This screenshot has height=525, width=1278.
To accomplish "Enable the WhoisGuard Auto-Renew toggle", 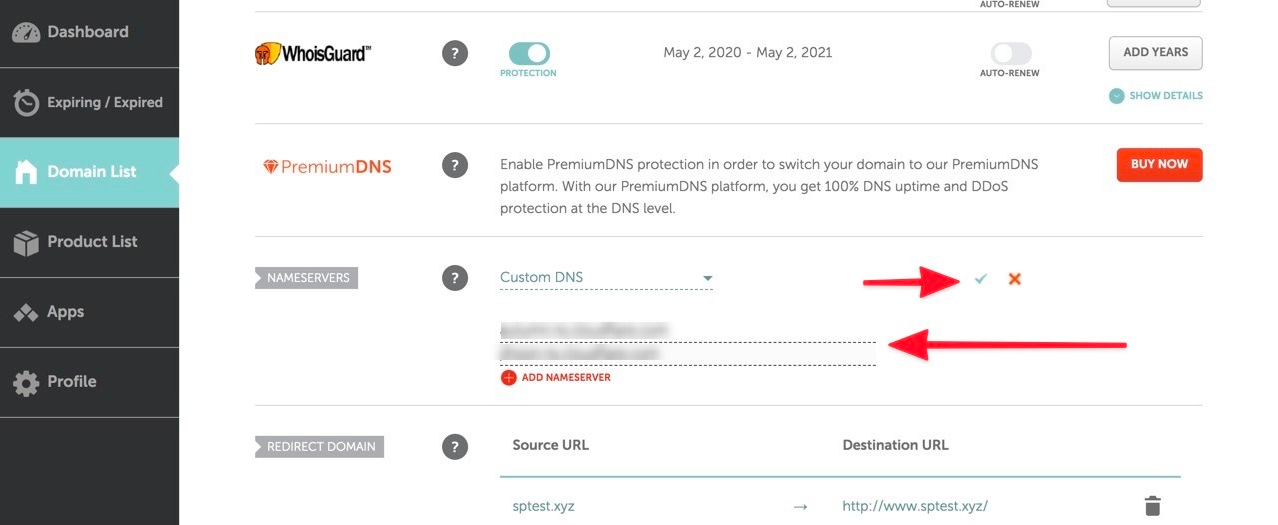I will pyautogui.click(x=1010, y=53).
